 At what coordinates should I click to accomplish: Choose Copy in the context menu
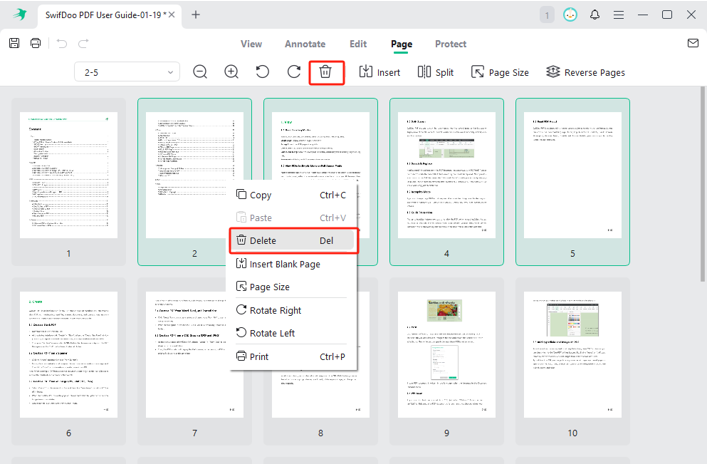tap(291, 195)
